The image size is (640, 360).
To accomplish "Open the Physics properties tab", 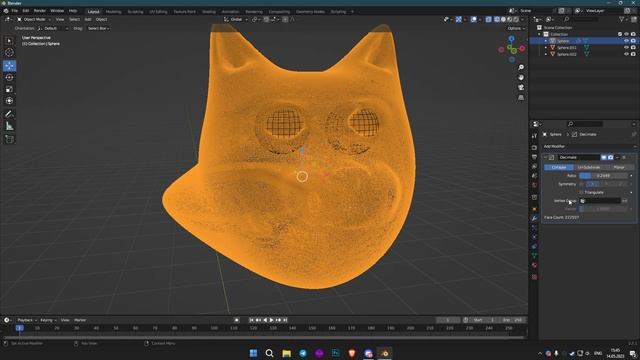I will [x=534, y=237].
